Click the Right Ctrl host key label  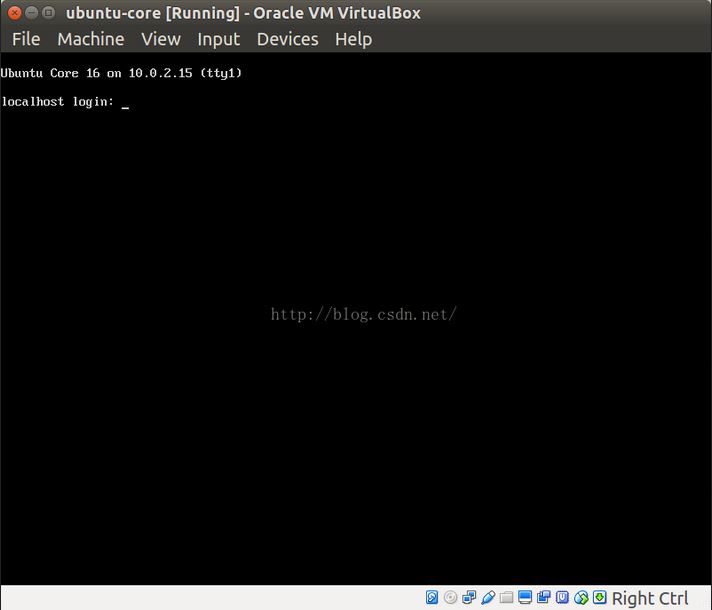coord(650,598)
